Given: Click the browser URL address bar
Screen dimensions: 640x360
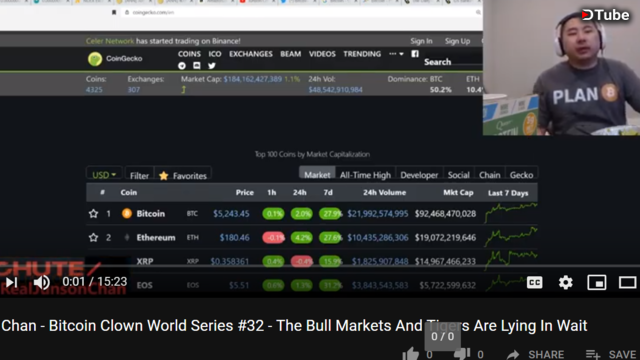Looking at the screenshot, I should [x=302, y=13].
